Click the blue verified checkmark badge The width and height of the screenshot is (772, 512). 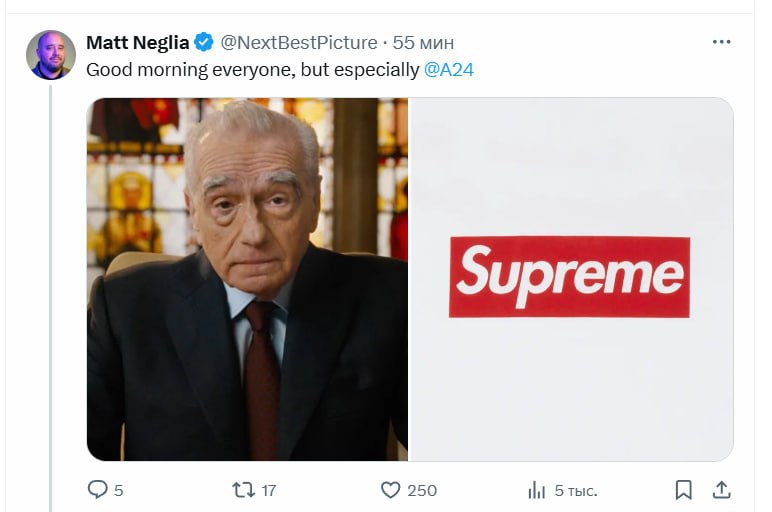click(x=204, y=42)
